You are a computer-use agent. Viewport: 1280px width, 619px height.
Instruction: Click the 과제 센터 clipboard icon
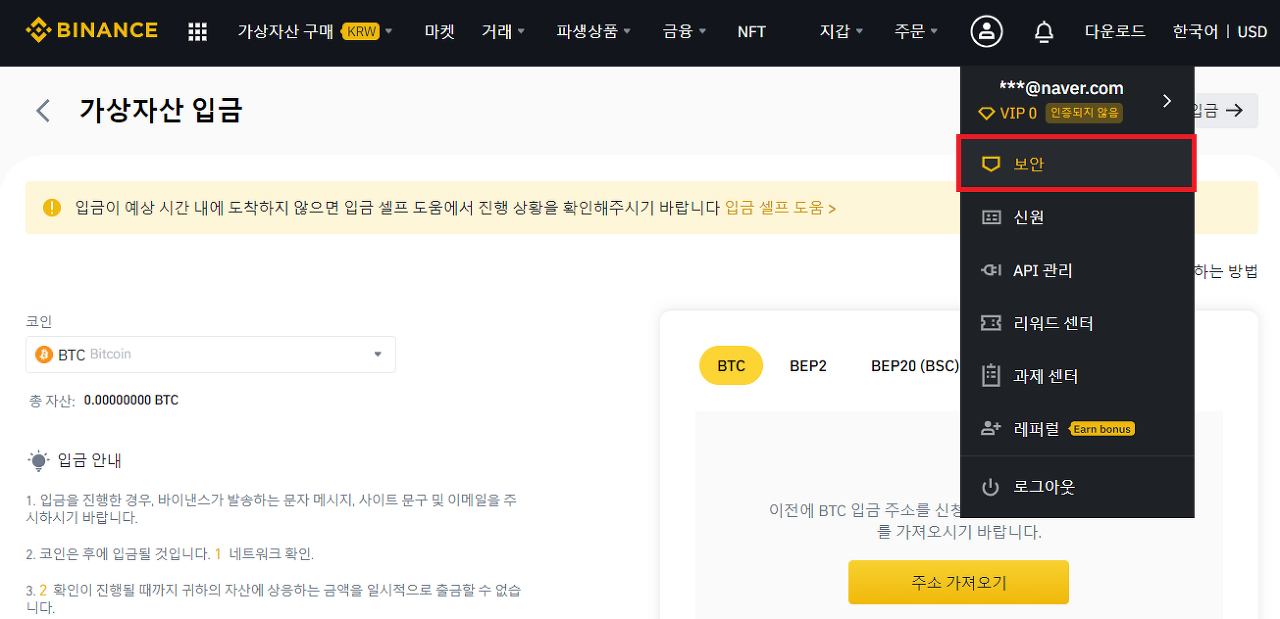point(991,375)
